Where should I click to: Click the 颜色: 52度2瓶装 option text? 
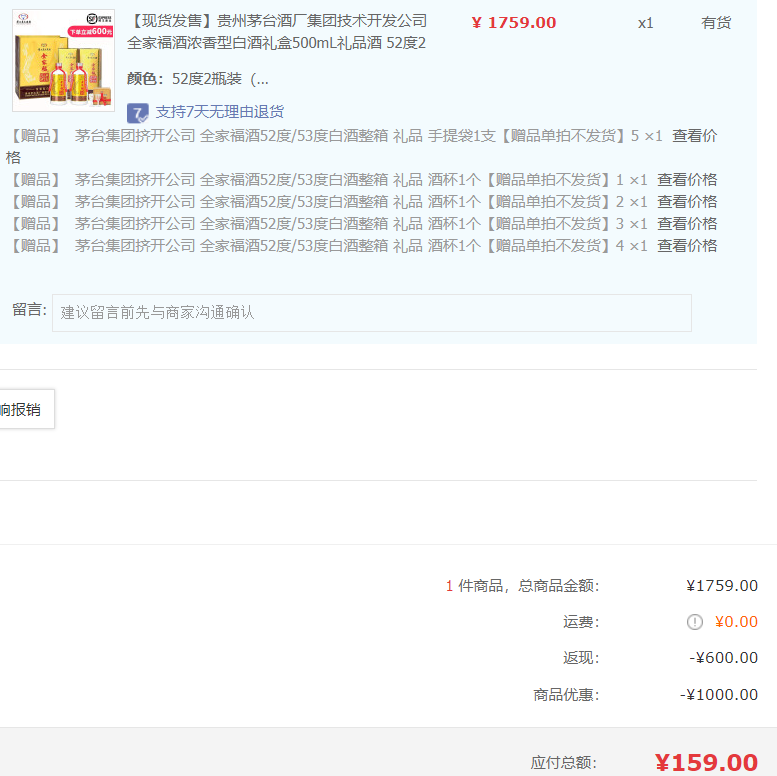(x=198, y=79)
